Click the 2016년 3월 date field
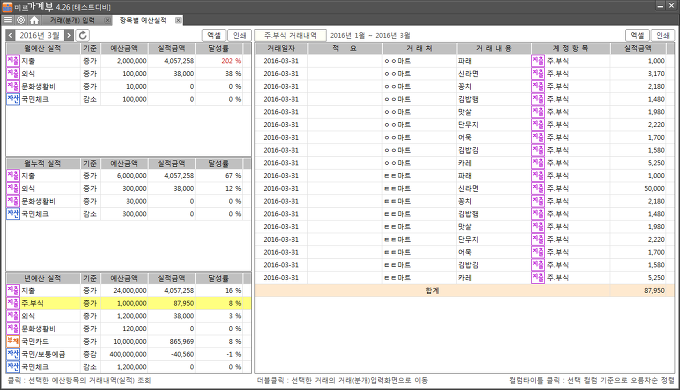Viewport: 680px width, 390px height. 40,36
